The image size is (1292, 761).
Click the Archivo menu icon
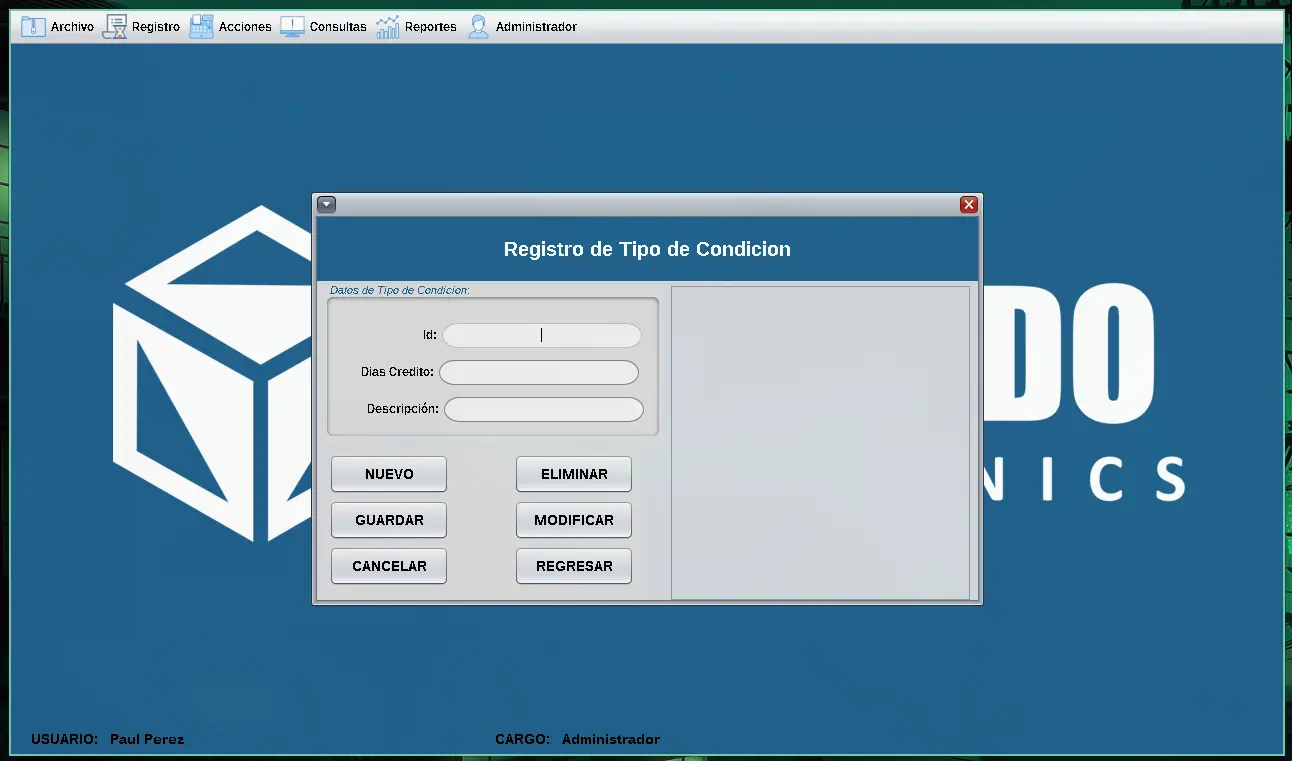click(x=33, y=27)
